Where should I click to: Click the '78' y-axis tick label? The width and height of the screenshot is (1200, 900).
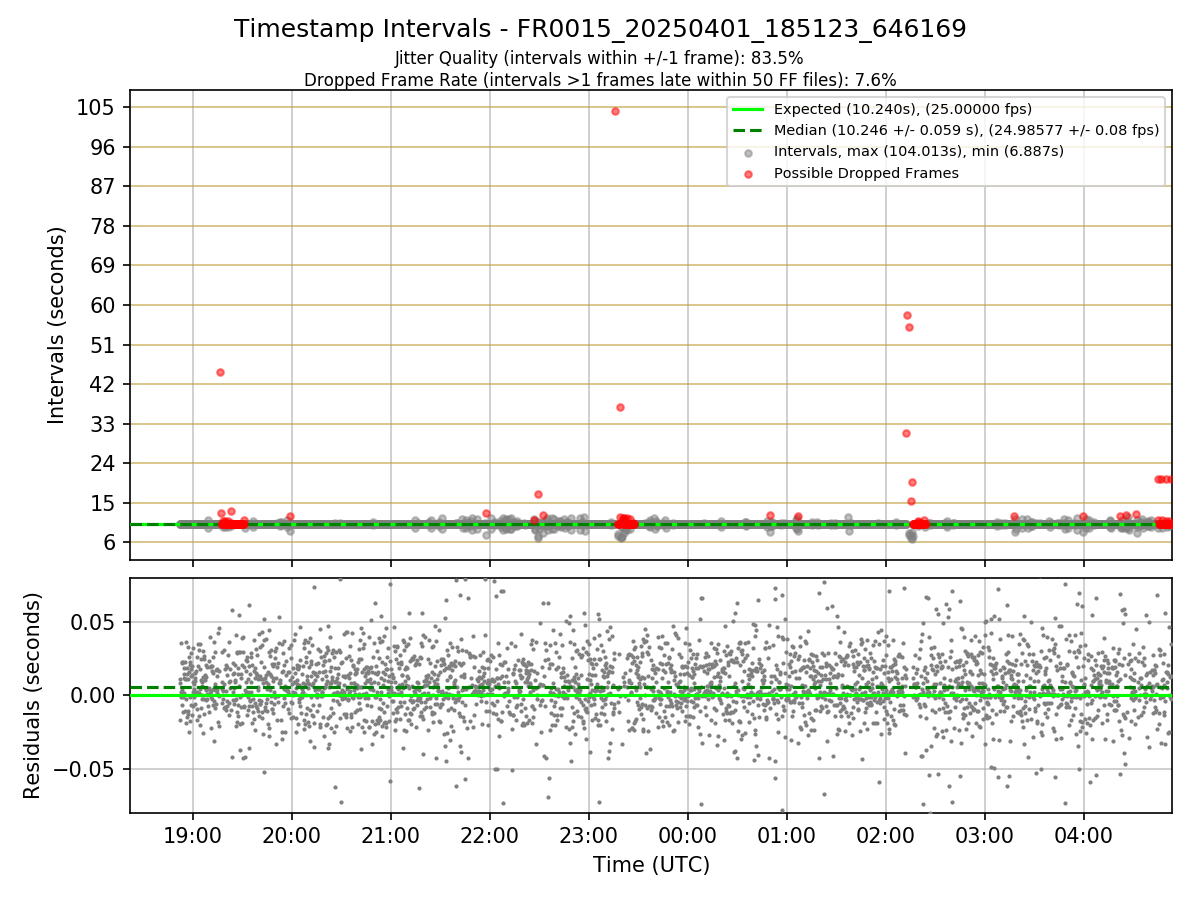click(x=102, y=226)
